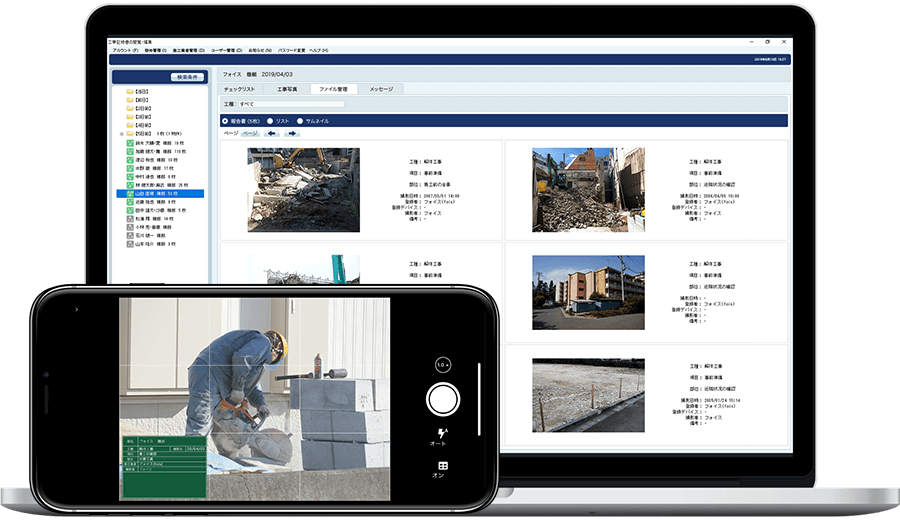Go to next page with right arrow
This screenshot has height=520, width=900.
click(x=291, y=133)
